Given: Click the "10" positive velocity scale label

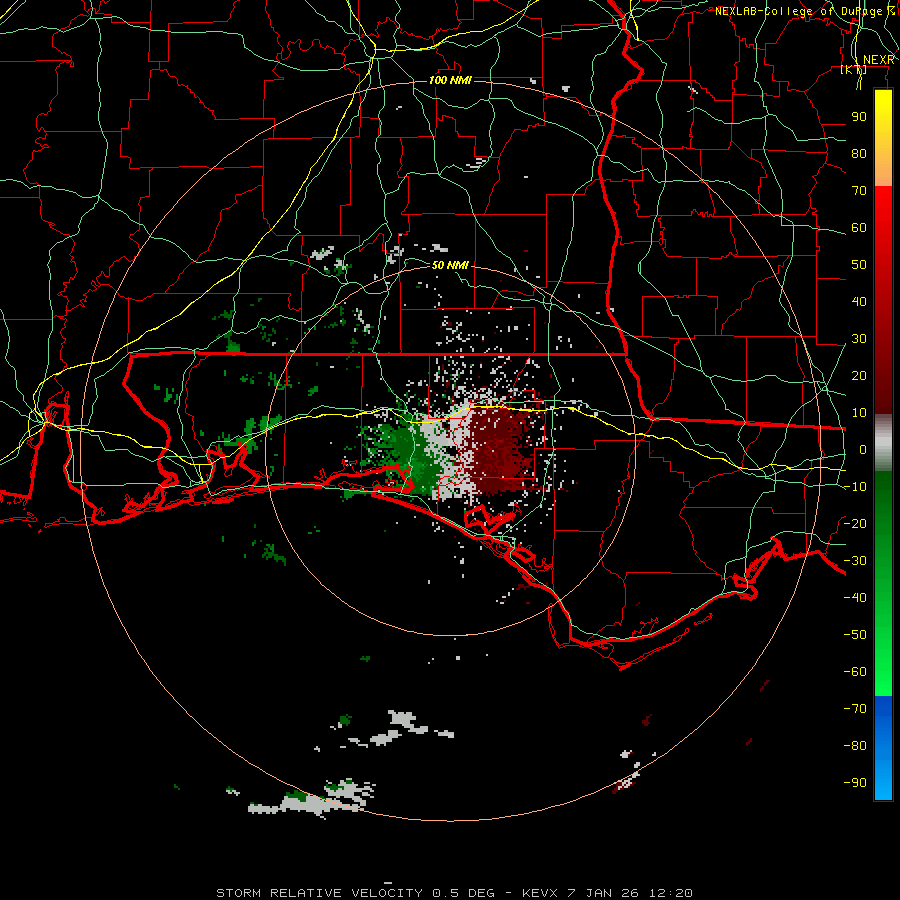Looking at the screenshot, I should (x=859, y=413).
